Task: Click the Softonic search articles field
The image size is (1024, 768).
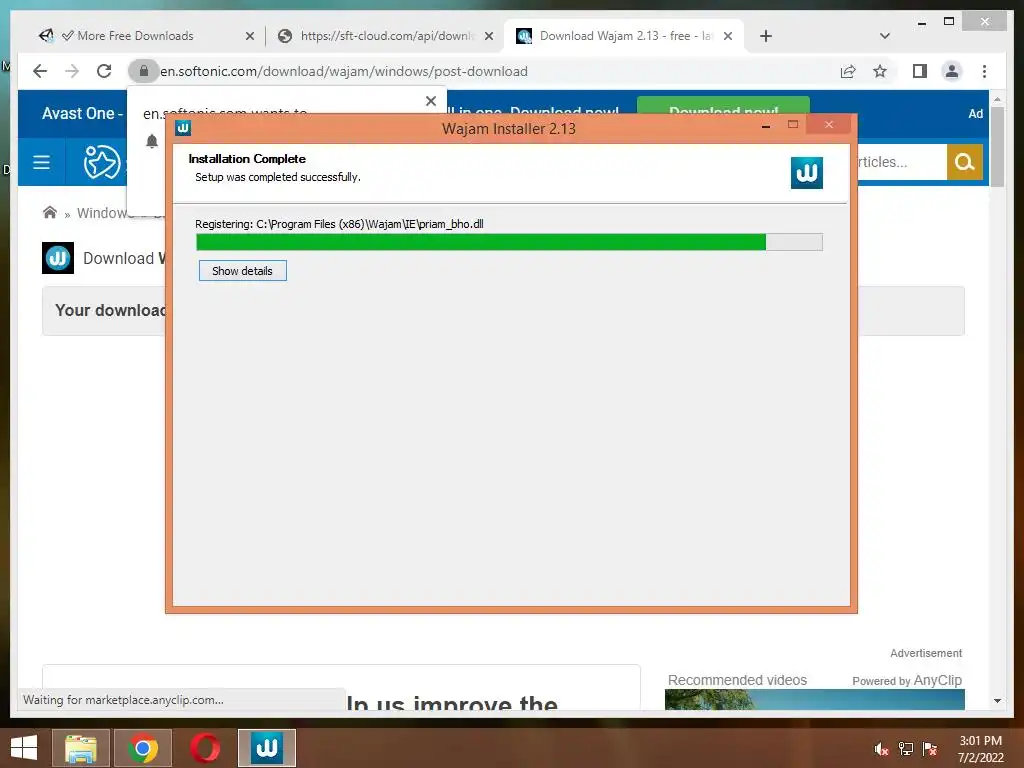Action: [x=902, y=162]
